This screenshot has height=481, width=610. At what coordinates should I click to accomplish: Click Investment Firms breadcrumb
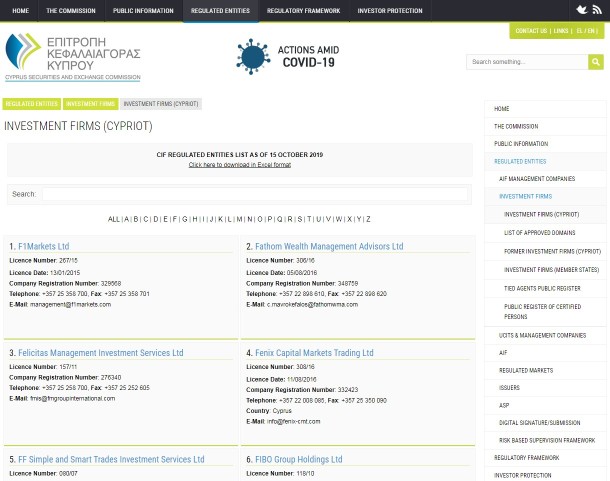(x=90, y=104)
